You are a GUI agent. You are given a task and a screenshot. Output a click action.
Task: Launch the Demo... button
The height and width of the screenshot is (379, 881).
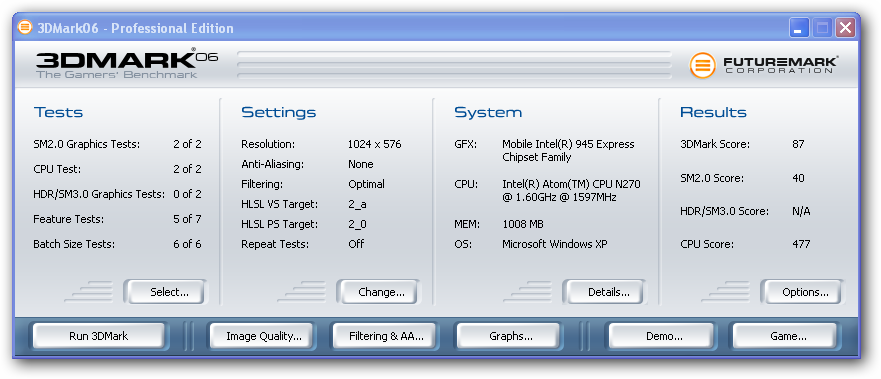(661, 336)
